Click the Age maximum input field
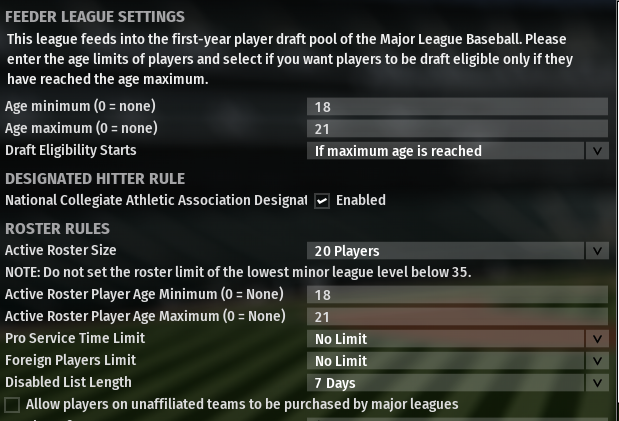The width and height of the screenshot is (619, 421). [x=457, y=128]
